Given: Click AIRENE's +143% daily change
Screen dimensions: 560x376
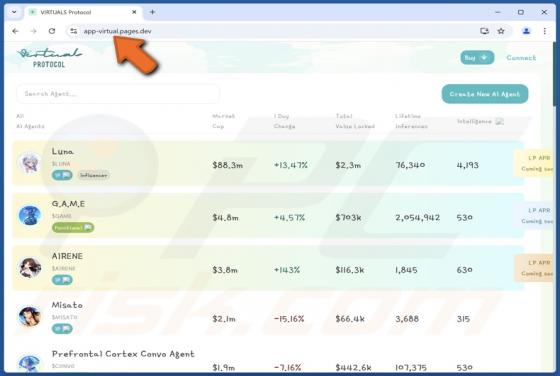Looking at the screenshot, I should [287, 270].
